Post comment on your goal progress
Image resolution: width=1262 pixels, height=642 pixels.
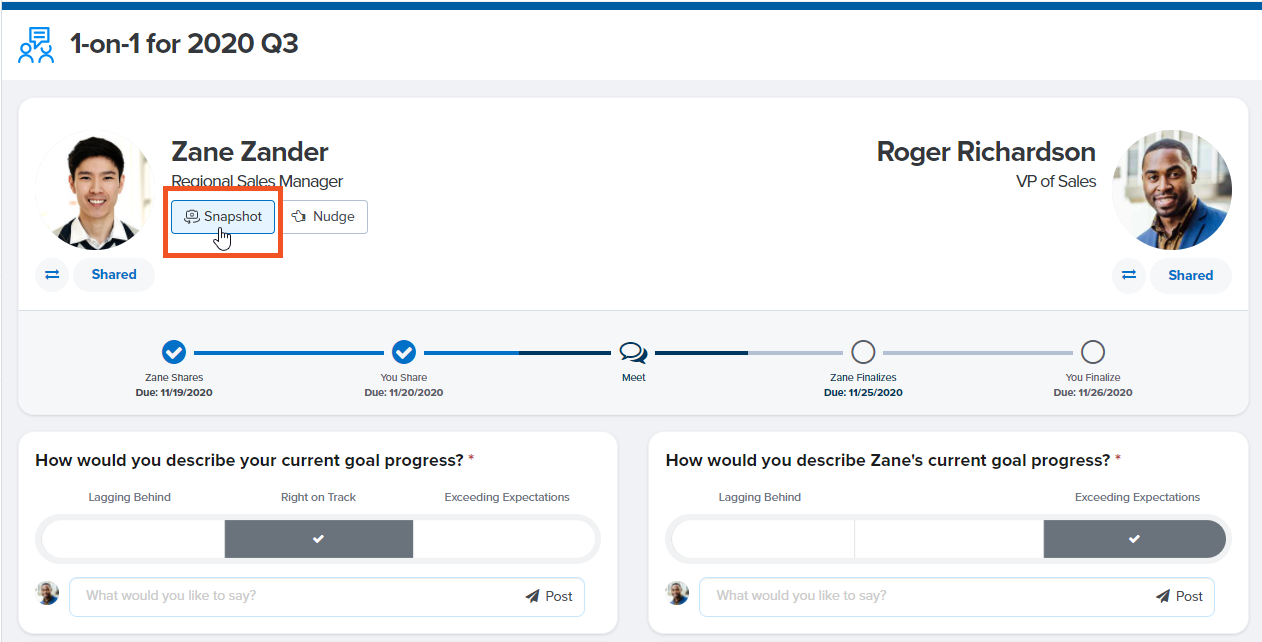point(549,596)
